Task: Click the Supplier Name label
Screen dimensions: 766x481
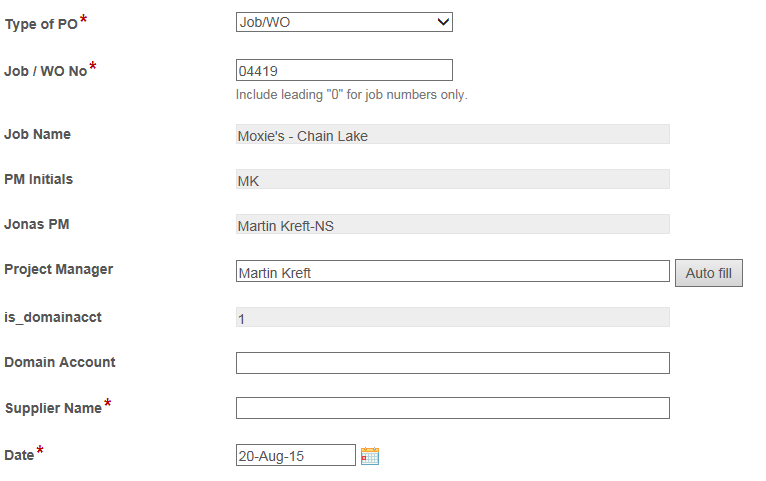Action: [x=53, y=408]
